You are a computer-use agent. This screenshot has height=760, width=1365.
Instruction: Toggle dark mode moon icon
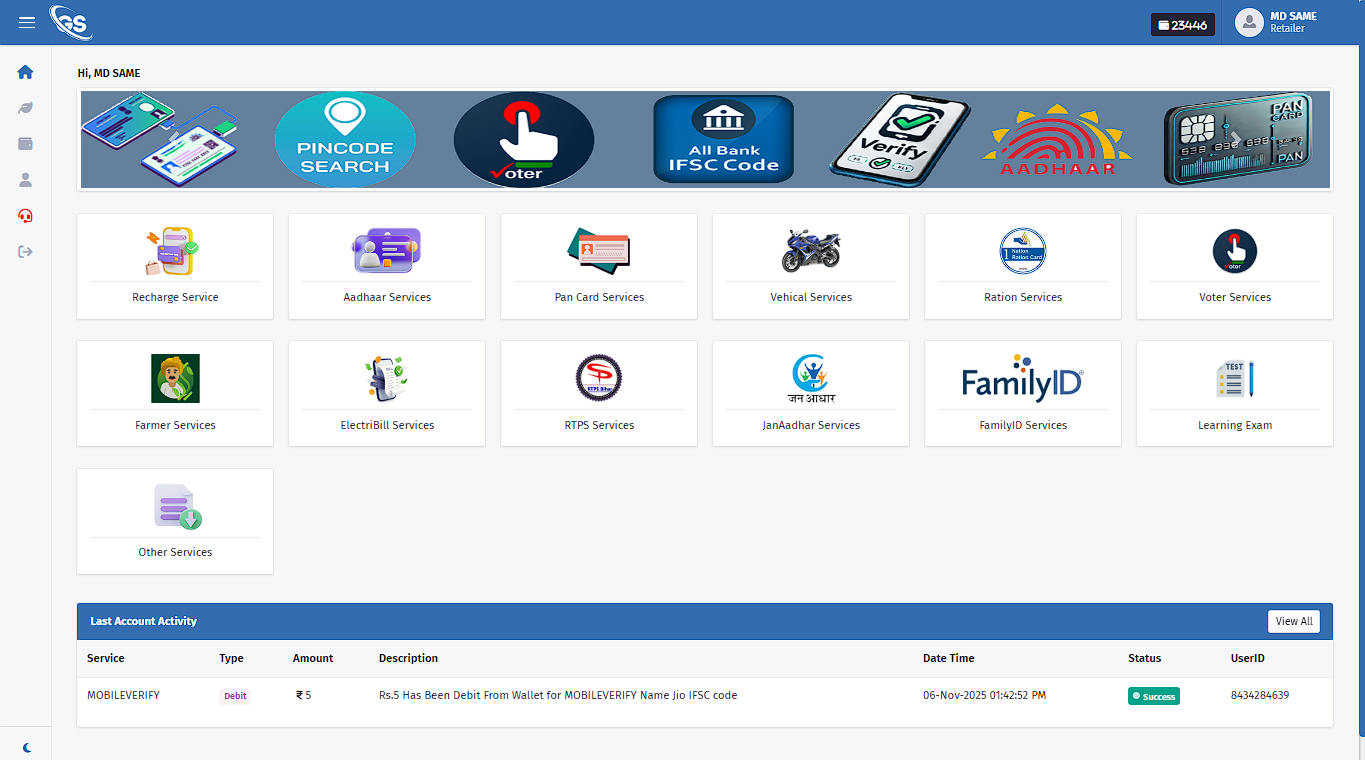coord(27,747)
